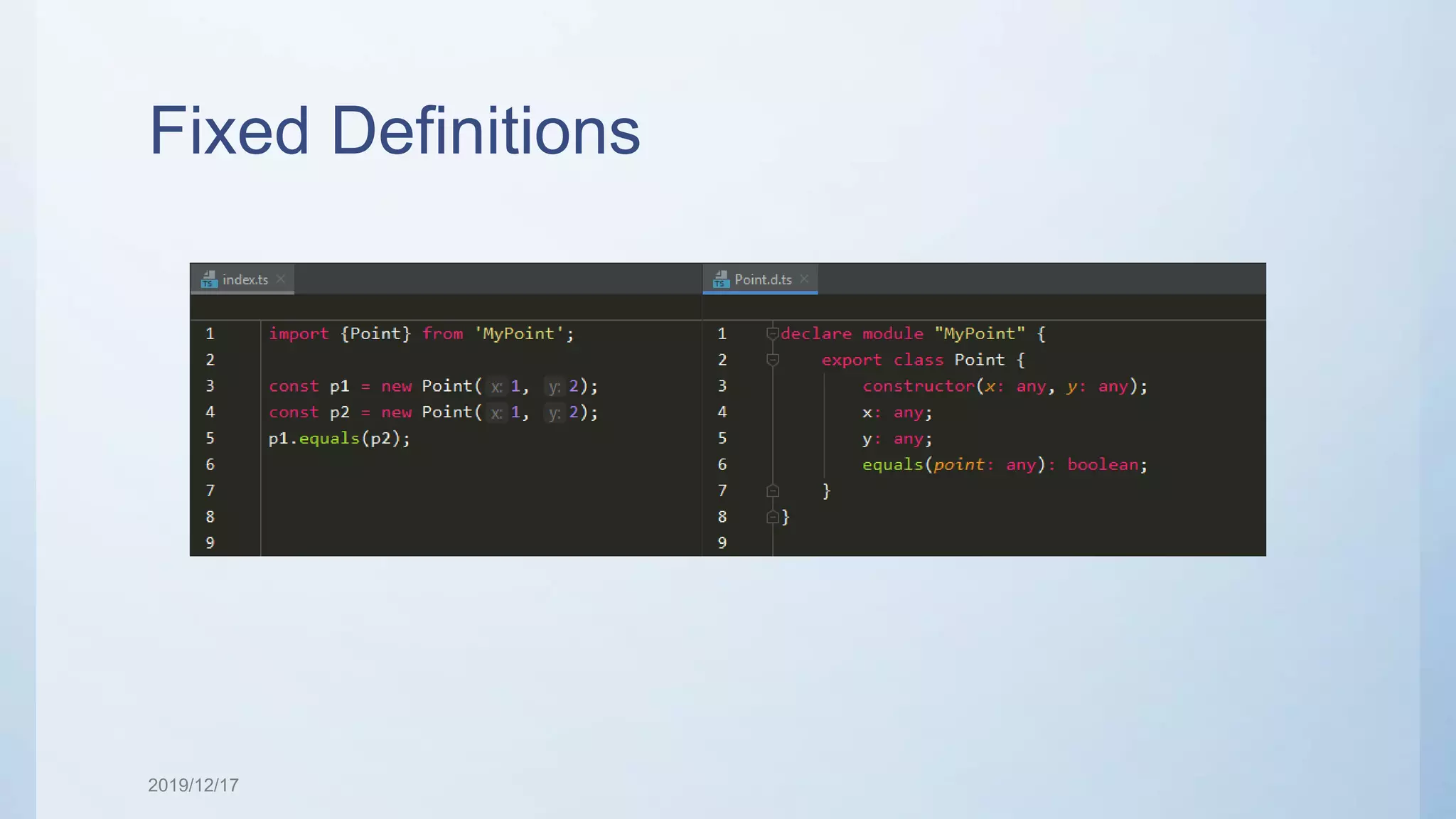
Task: Click the 'constructor' keyword
Action: 919,386
